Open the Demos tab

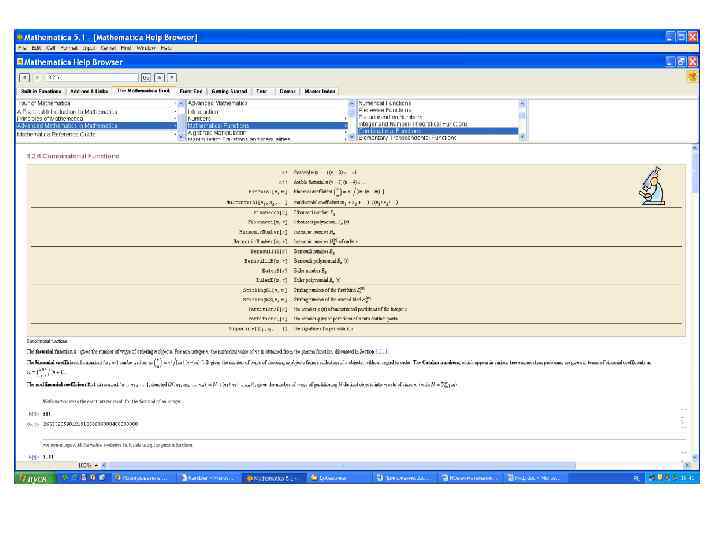pos(287,91)
